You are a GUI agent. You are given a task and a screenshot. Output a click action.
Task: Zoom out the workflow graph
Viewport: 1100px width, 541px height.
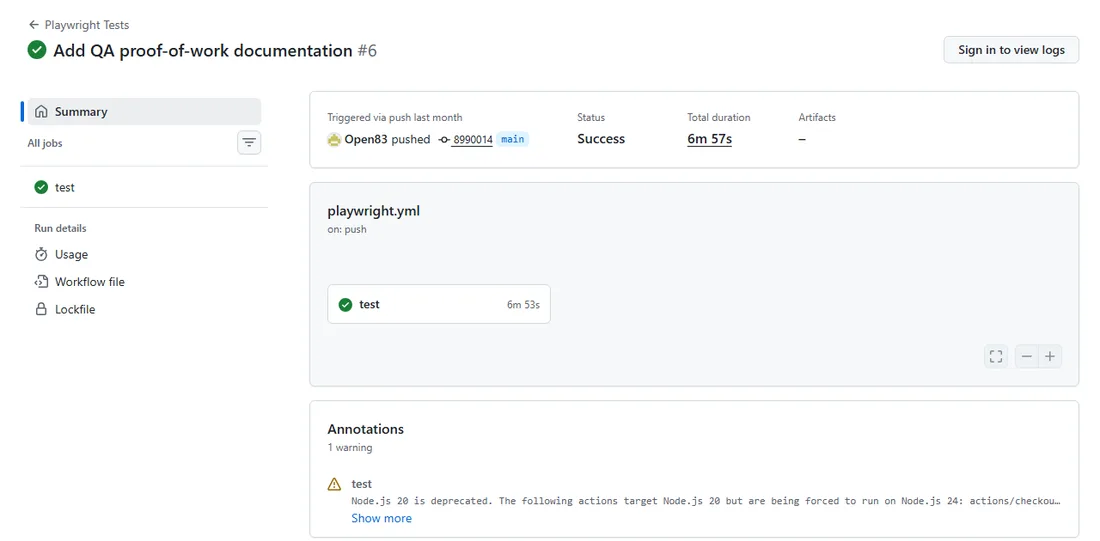1026,356
